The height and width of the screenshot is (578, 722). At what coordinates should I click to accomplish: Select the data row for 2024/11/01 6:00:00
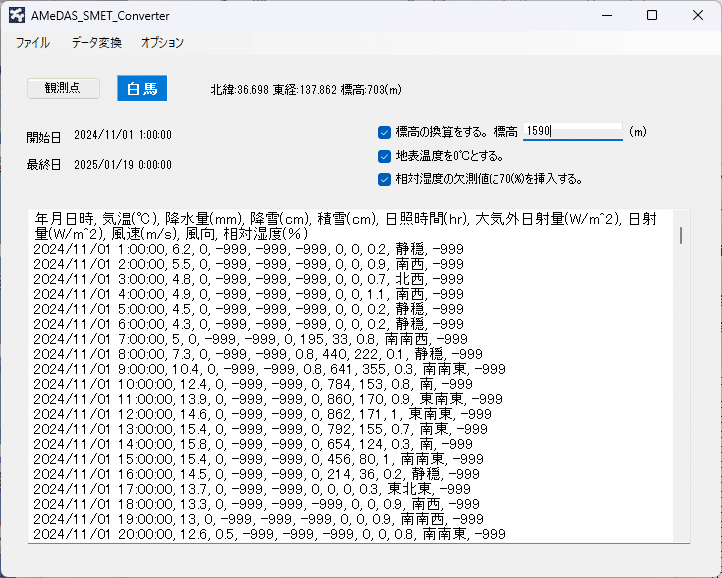pos(248,324)
